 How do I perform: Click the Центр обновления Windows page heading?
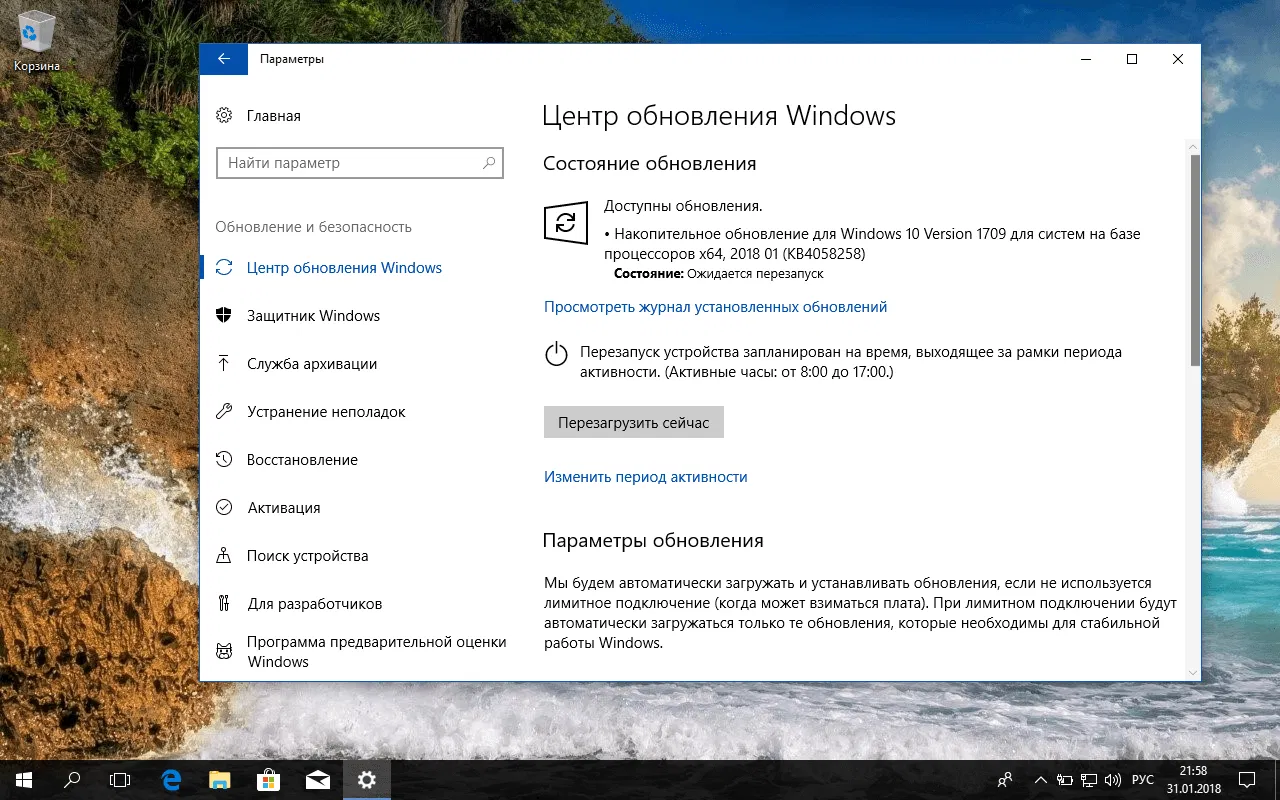pos(719,116)
